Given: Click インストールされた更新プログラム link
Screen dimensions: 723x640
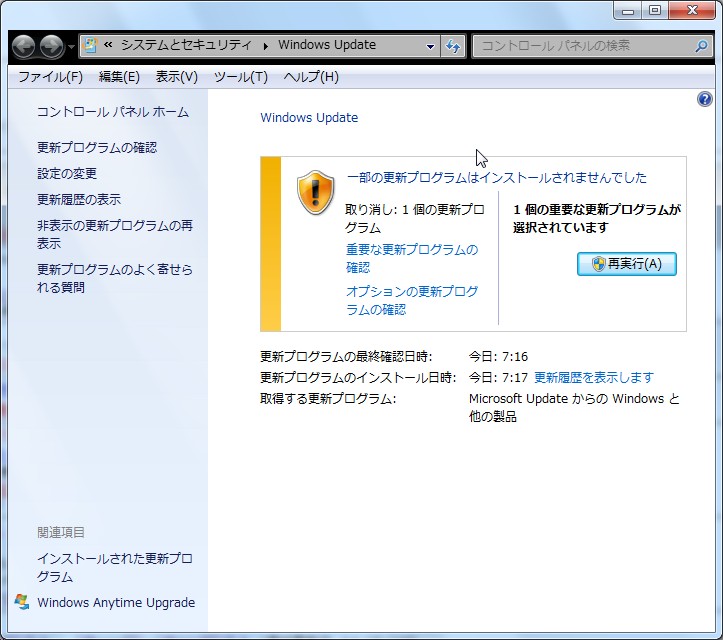Looking at the screenshot, I should pyautogui.click(x=115, y=568).
